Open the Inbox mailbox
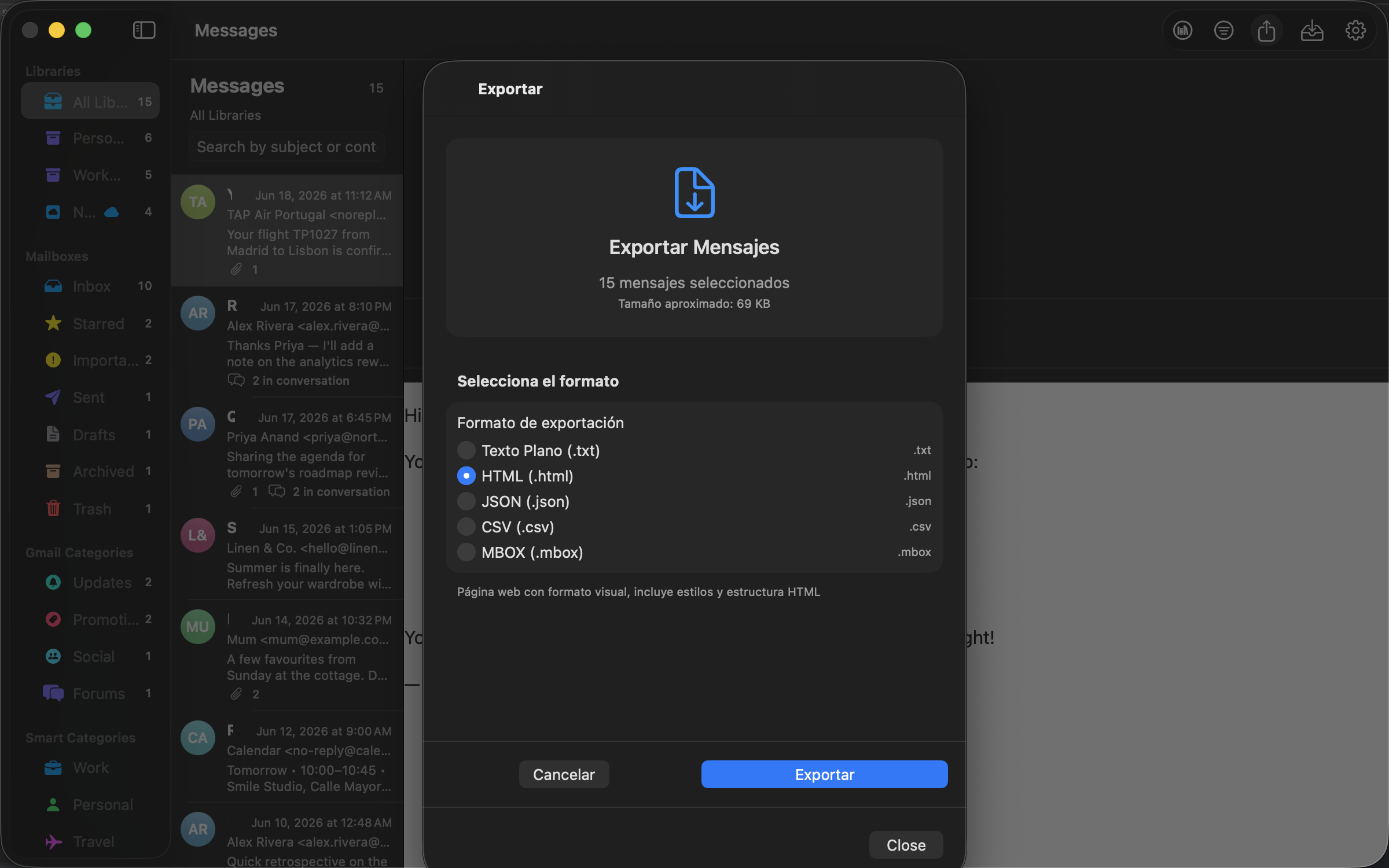Viewport: 1389px width, 868px height. point(90,286)
